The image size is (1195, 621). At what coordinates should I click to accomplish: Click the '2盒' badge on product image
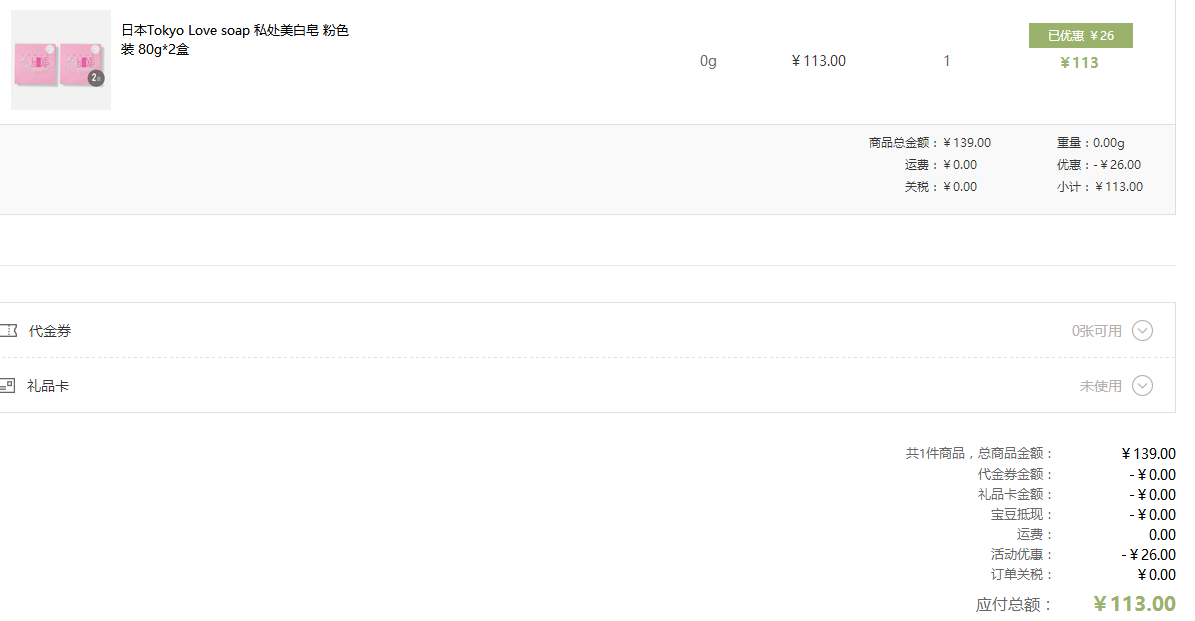[x=96, y=78]
